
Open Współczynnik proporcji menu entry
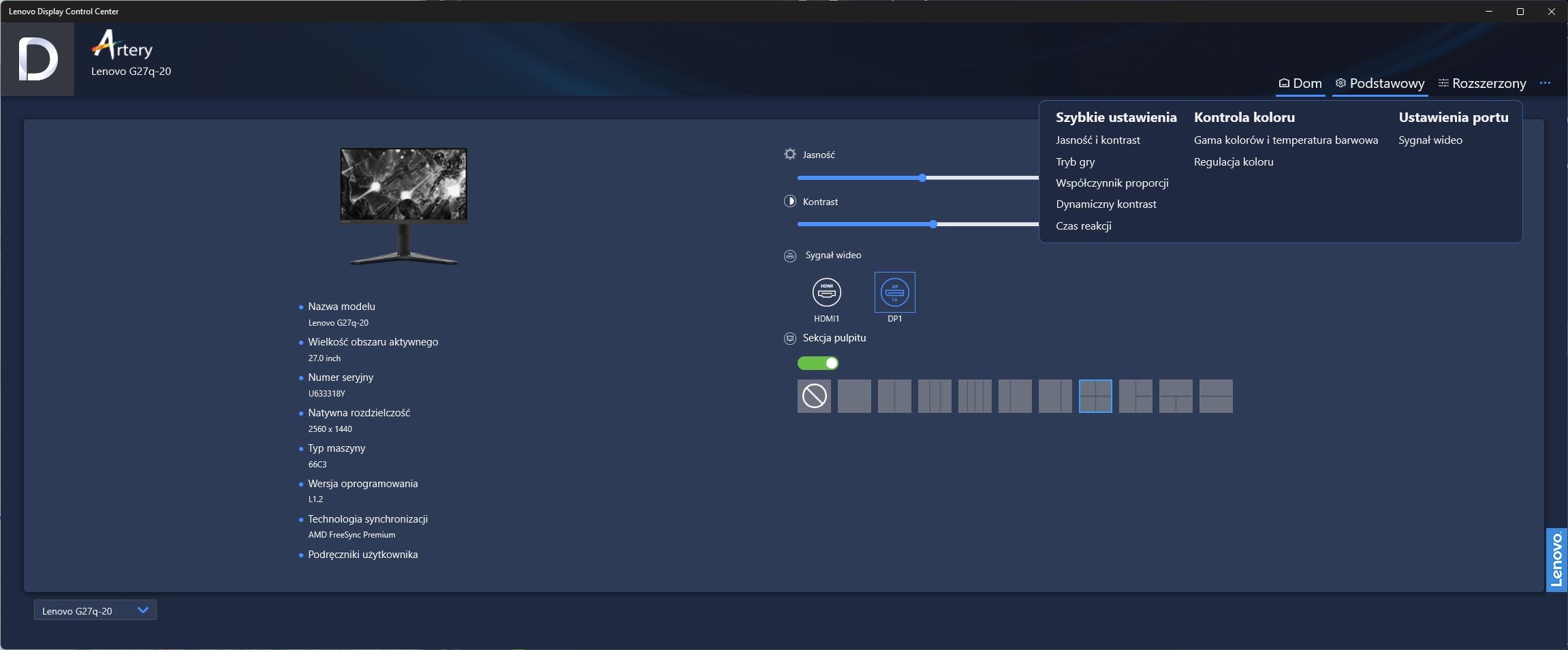pyautogui.click(x=1112, y=183)
